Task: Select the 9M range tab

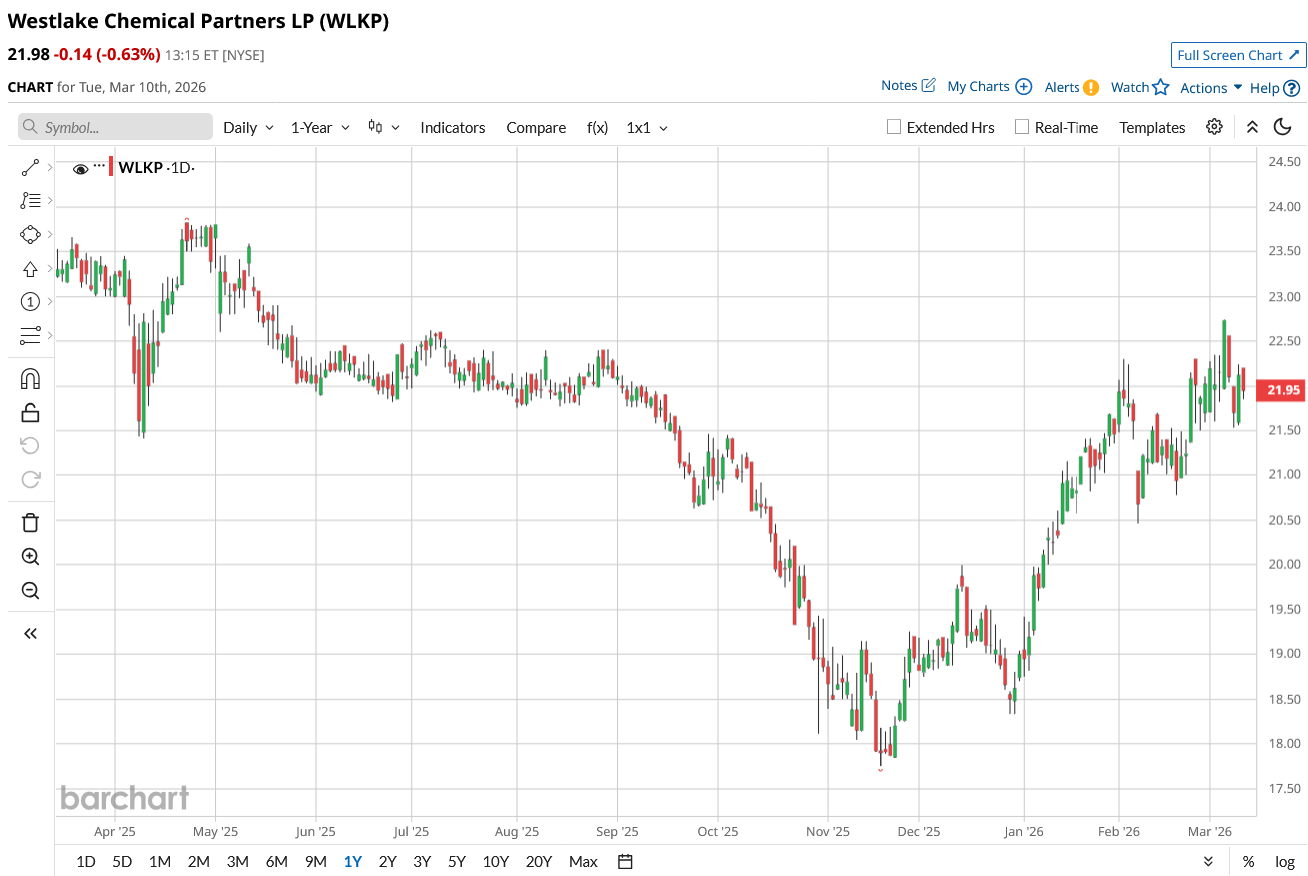Action: [316, 861]
